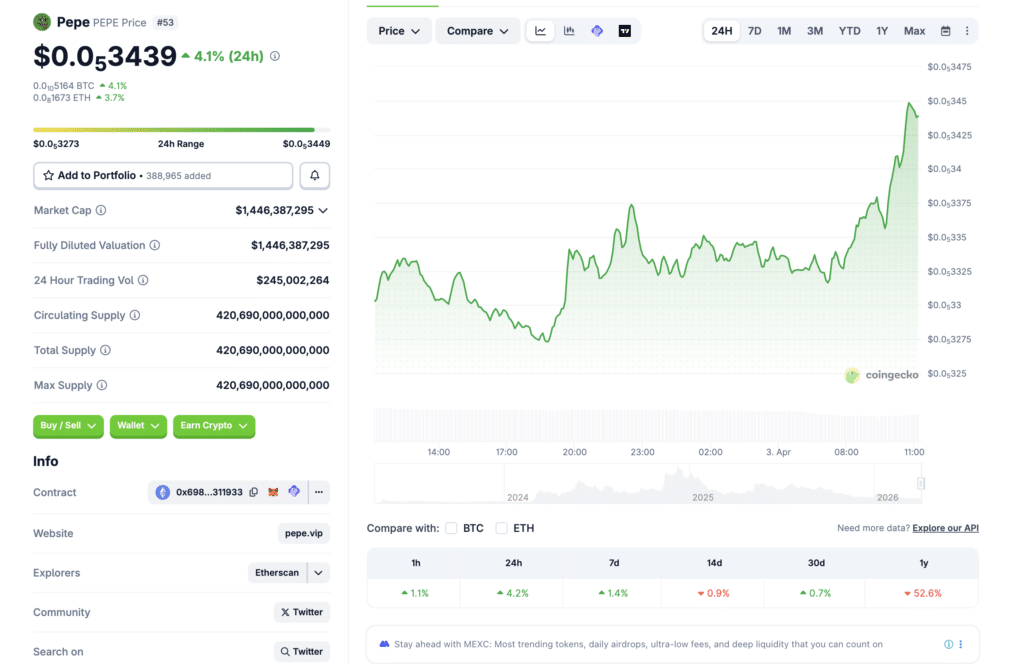Open the 24h price change info icon
The width and height of the screenshot is (1024, 664).
275,56
